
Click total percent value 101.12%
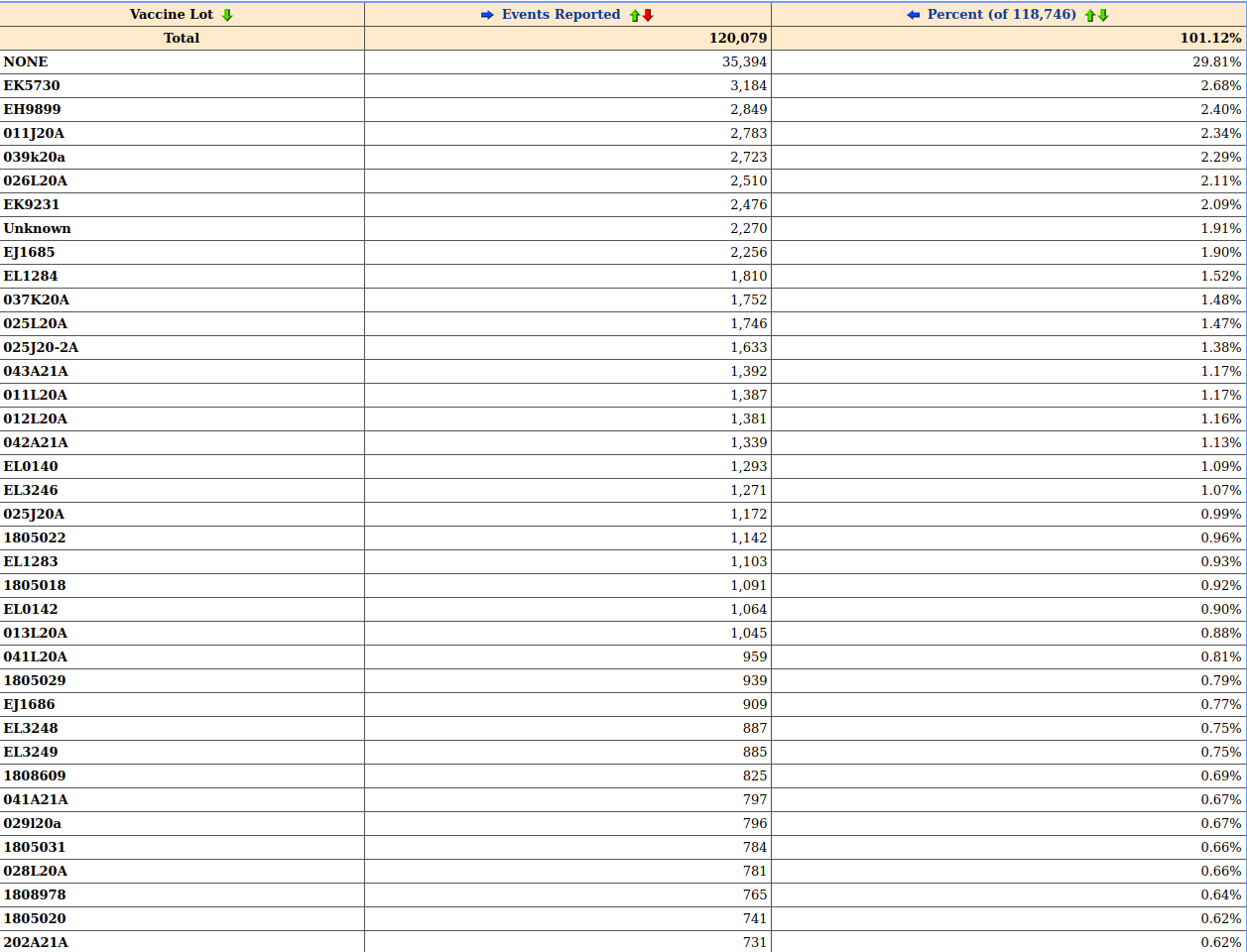[x=1211, y=38]
